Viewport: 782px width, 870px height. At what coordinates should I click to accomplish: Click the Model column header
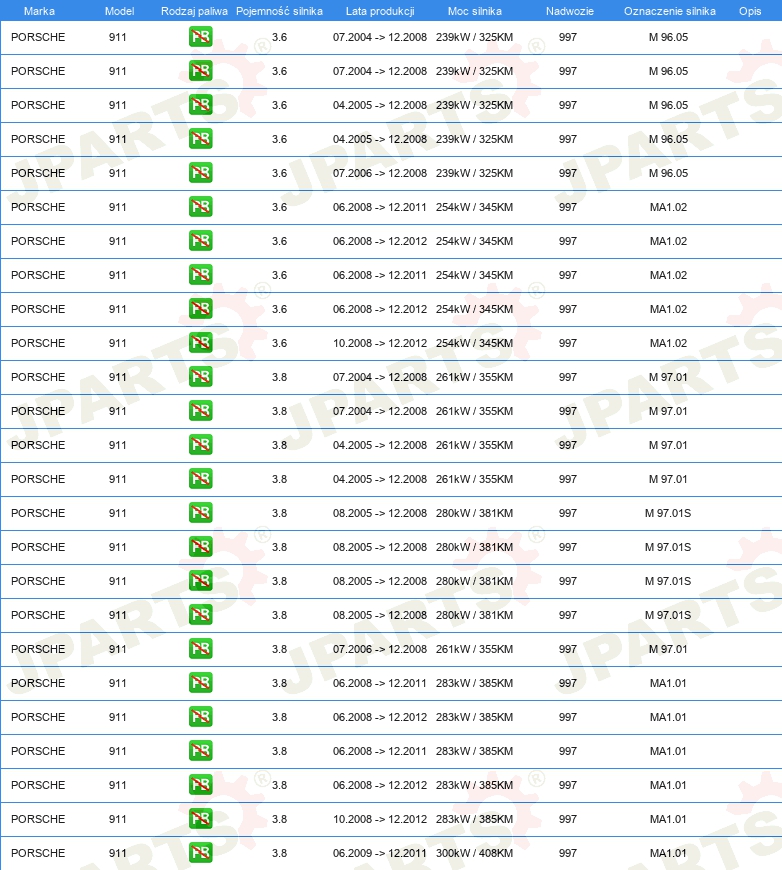(119, 11)
